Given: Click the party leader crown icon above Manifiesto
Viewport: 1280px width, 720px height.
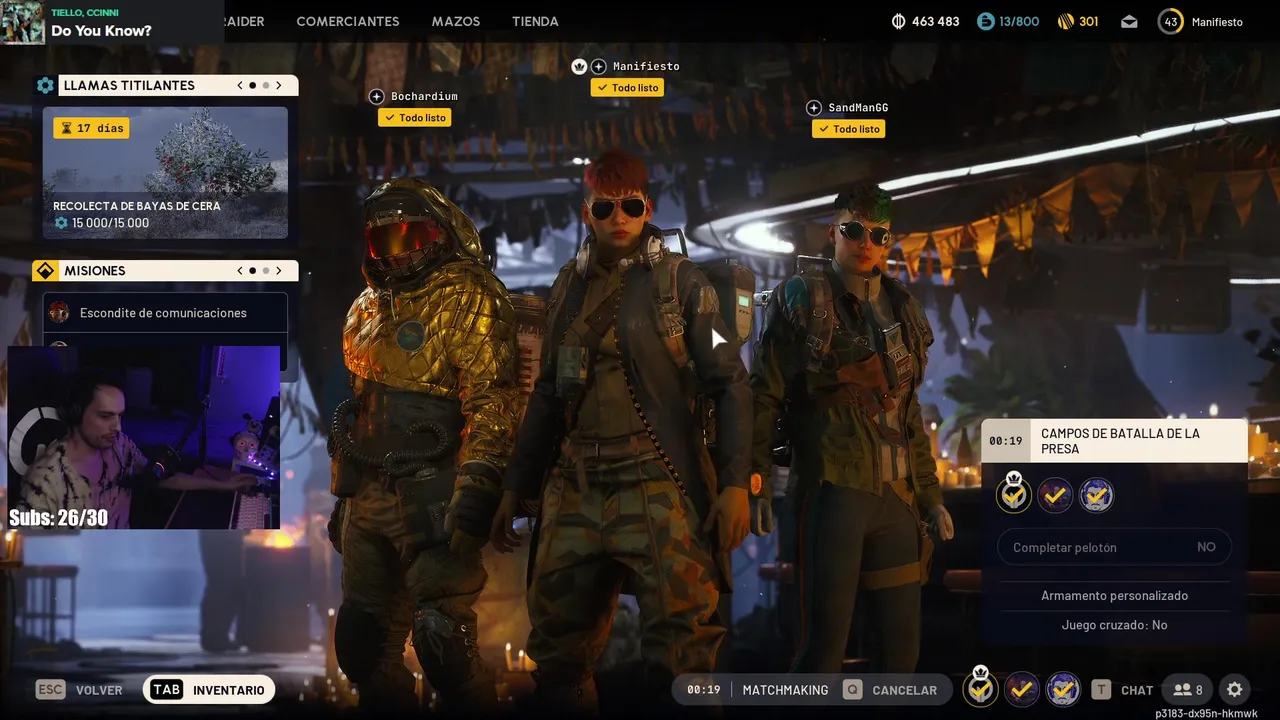Looking at the screenshot, I should pos(579,67).
